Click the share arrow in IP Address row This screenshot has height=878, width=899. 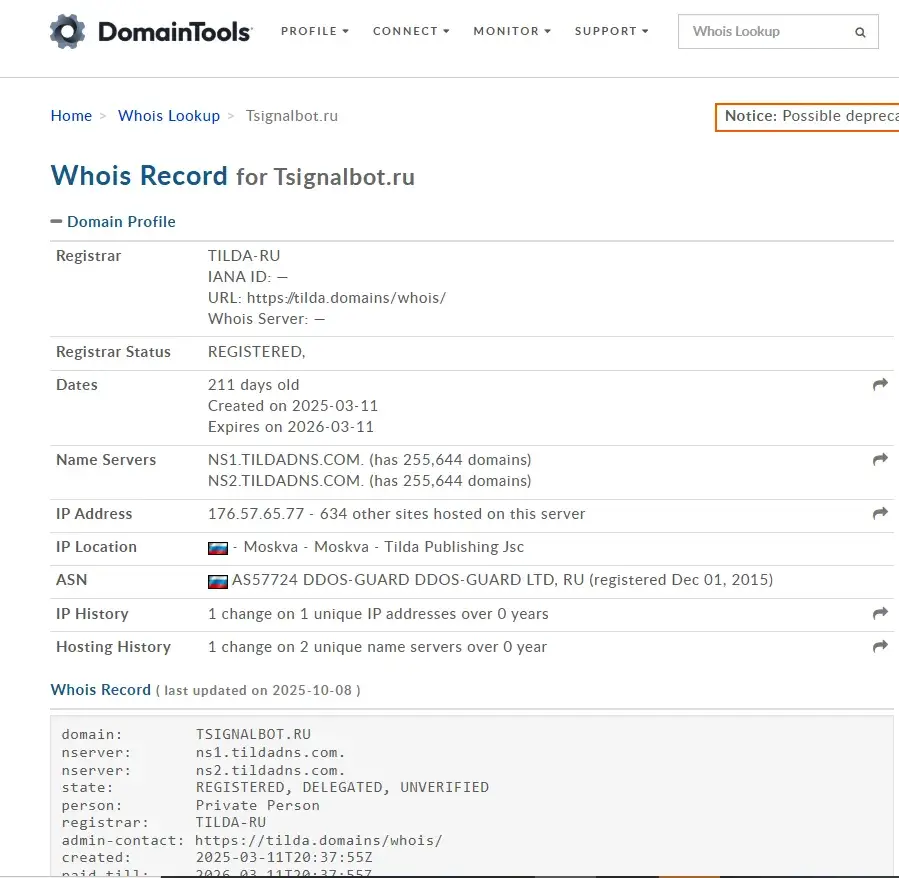click(x=880, y=513)
